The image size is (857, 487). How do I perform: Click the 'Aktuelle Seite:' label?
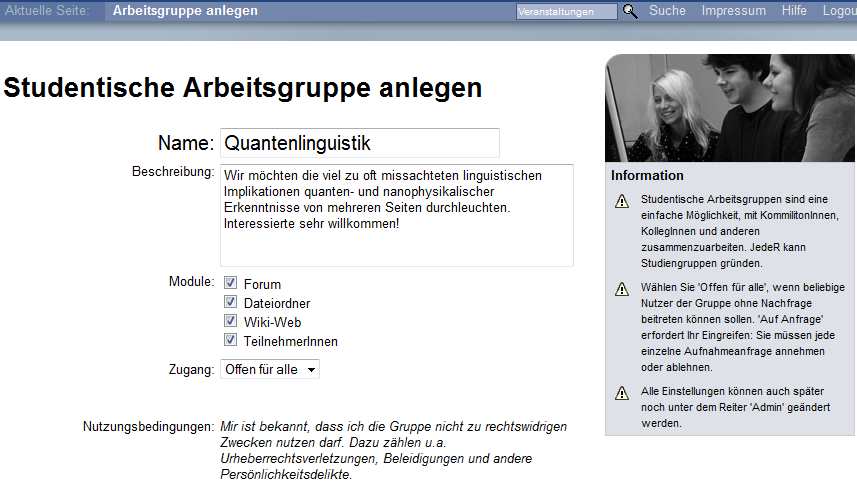coord(46,10)
